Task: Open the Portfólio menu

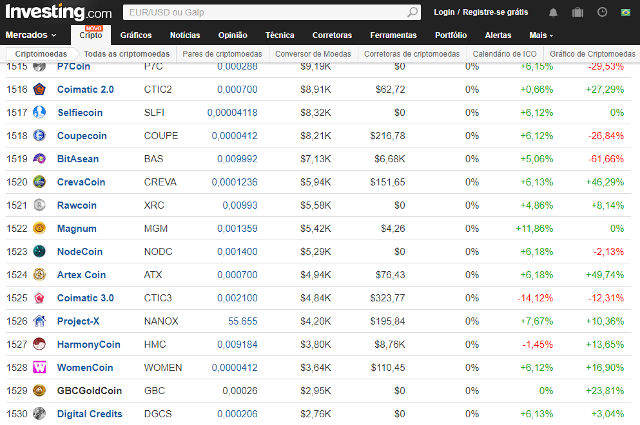Action: point(451,35)
